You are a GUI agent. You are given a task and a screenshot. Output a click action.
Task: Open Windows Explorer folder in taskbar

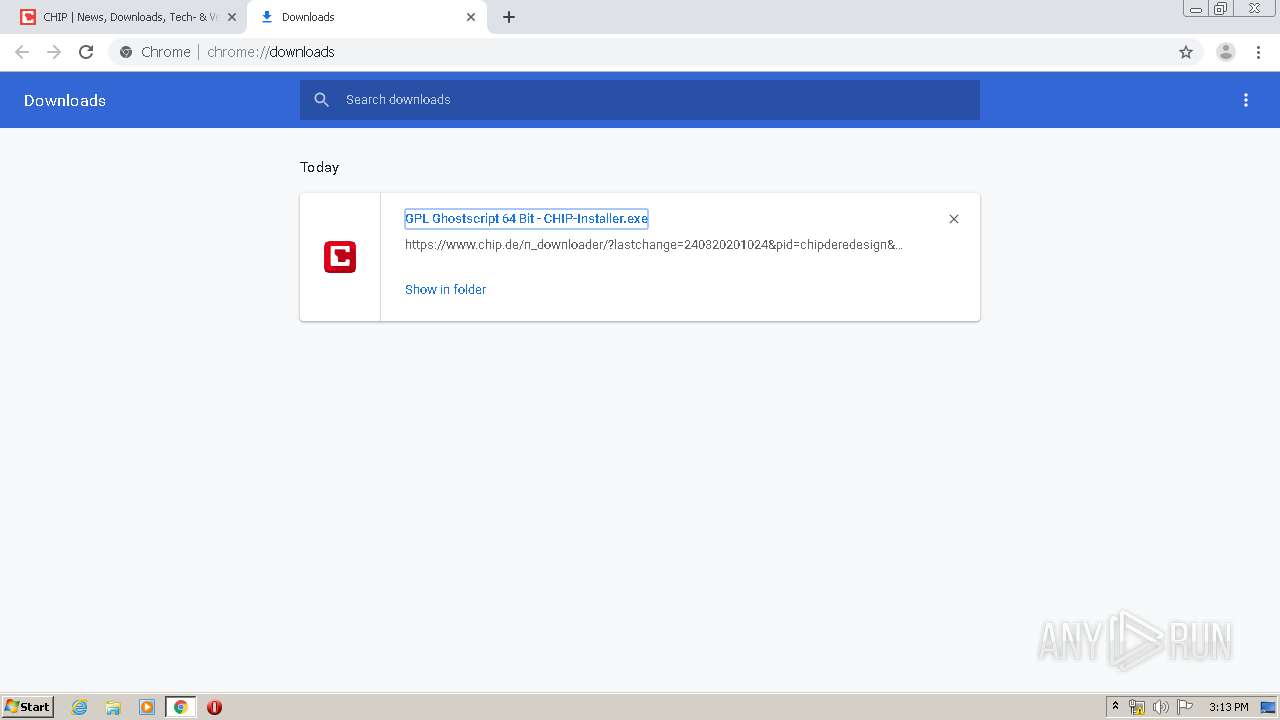[x=113, y=707]
